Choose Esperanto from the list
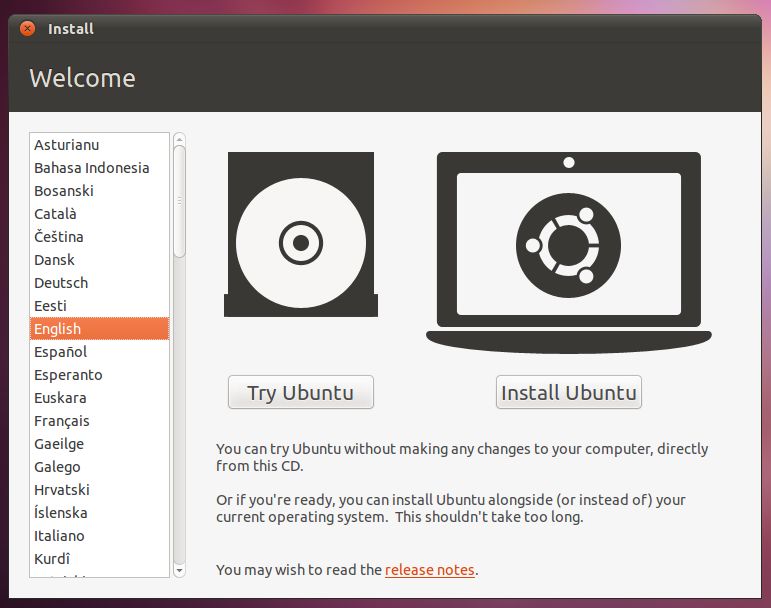The image size is (771, 608). pyautogui.click(x=99, y=375)
